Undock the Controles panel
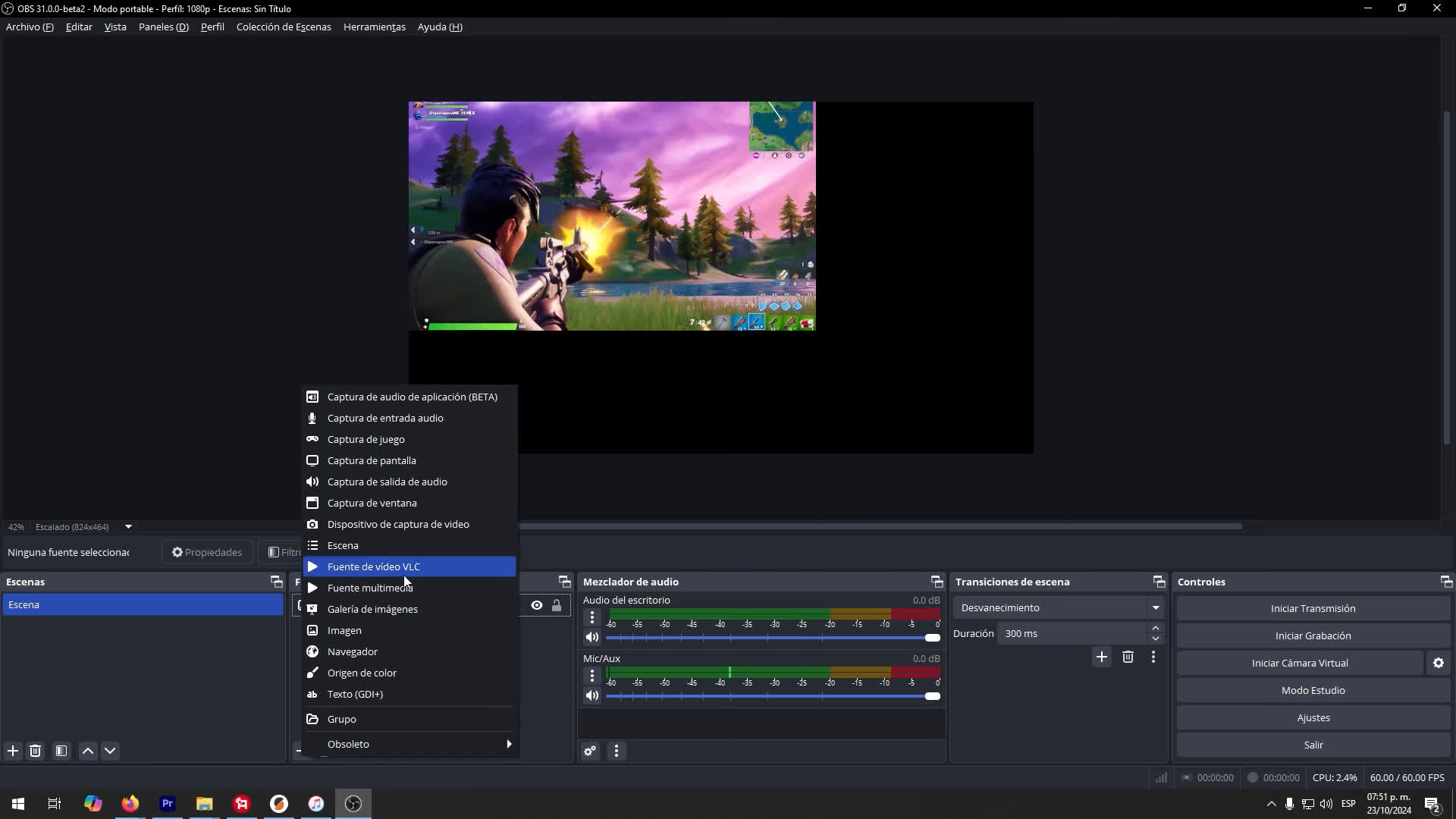Image resolution: width=1456 pixels, height=819 pixels. point(1446,582)
